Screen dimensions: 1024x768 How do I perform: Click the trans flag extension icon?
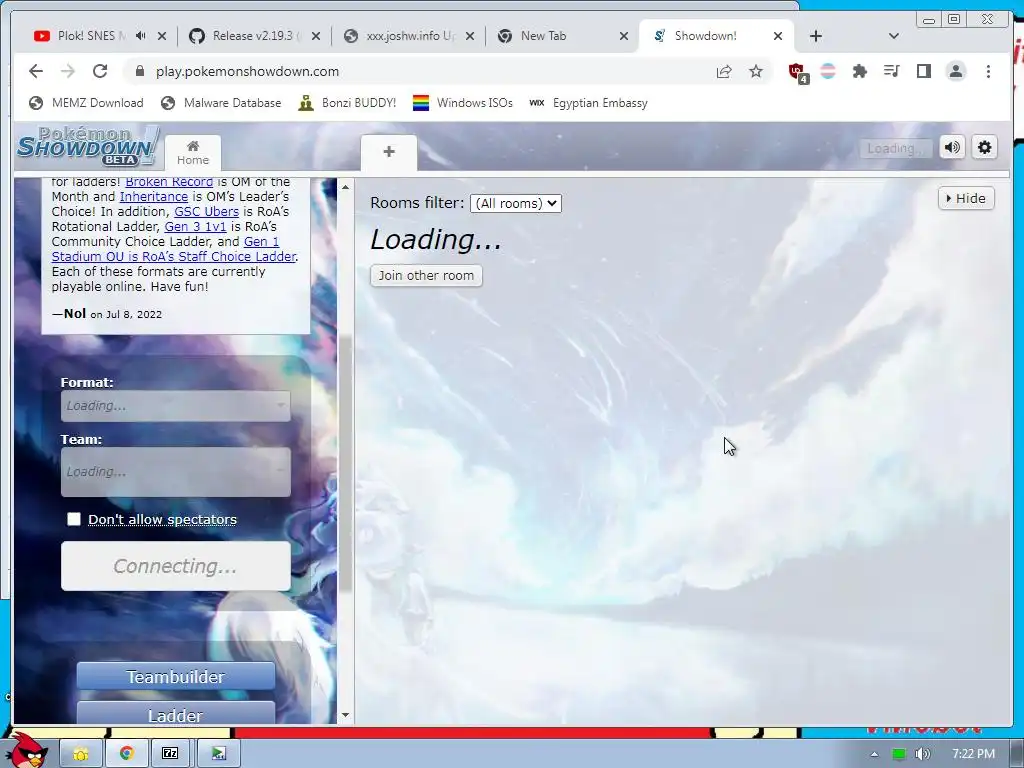pos(828,71)
